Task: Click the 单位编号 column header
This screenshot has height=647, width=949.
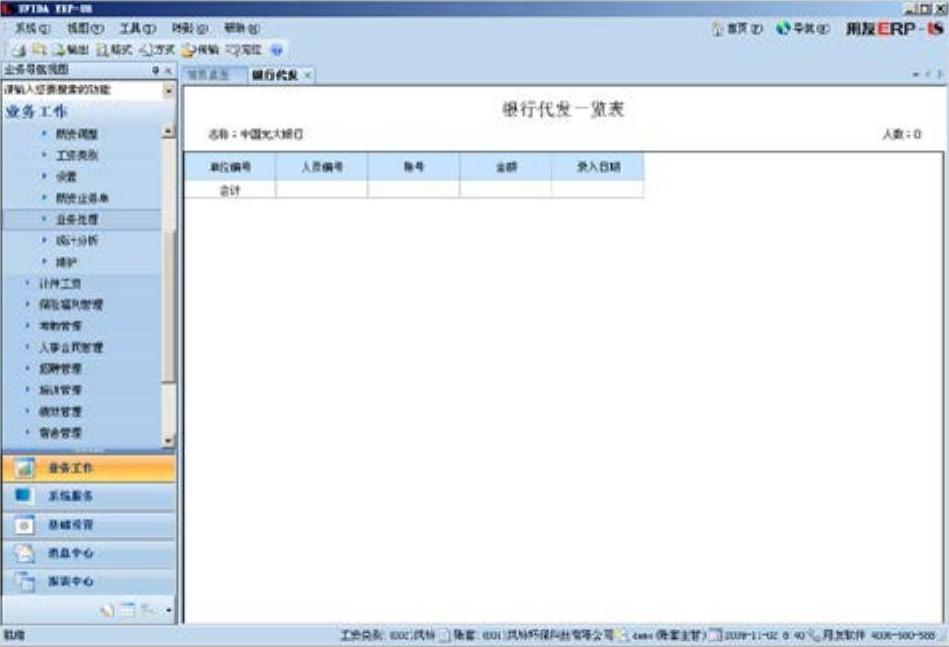Action: 230,167
